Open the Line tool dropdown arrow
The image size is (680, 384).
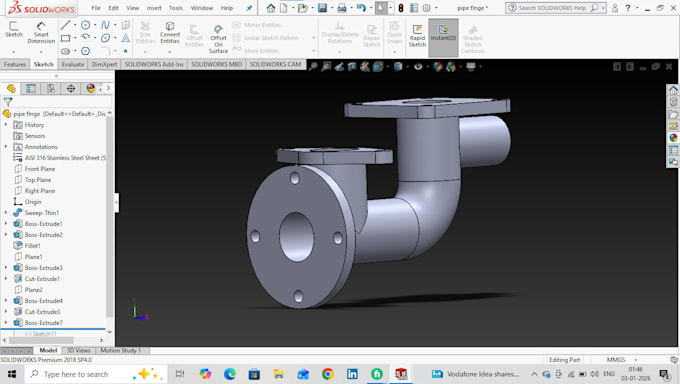click(x=75, y=25)
